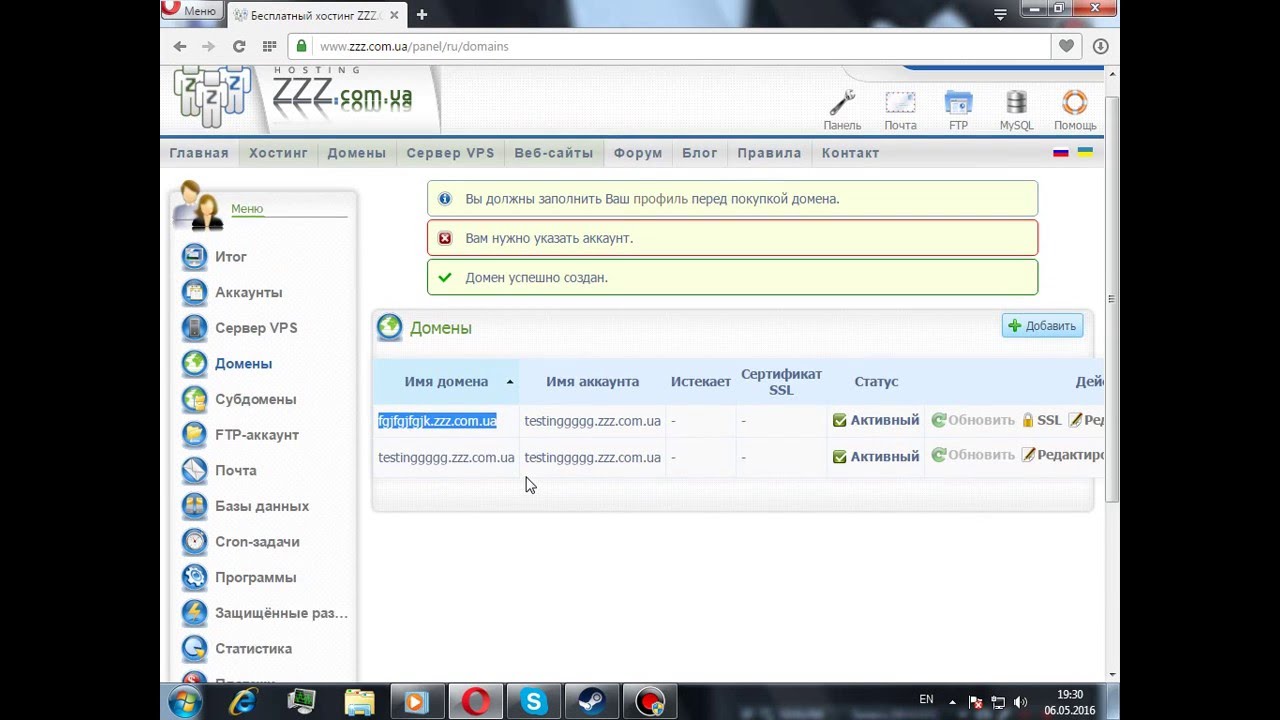Switch language with Ukrainian flag
Screen dimensions: 1280x720
(1085, 152)
